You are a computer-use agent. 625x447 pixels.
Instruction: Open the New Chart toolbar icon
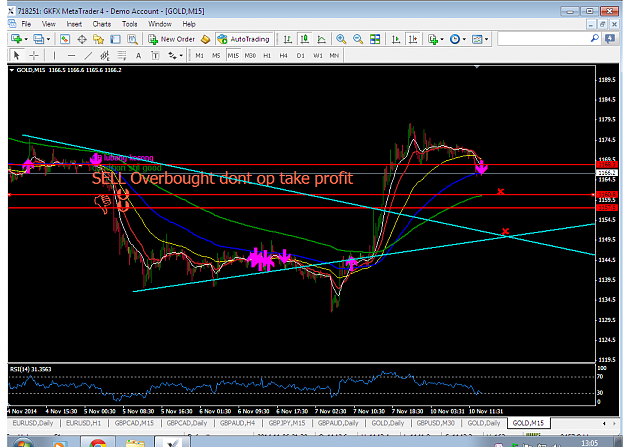16,39
